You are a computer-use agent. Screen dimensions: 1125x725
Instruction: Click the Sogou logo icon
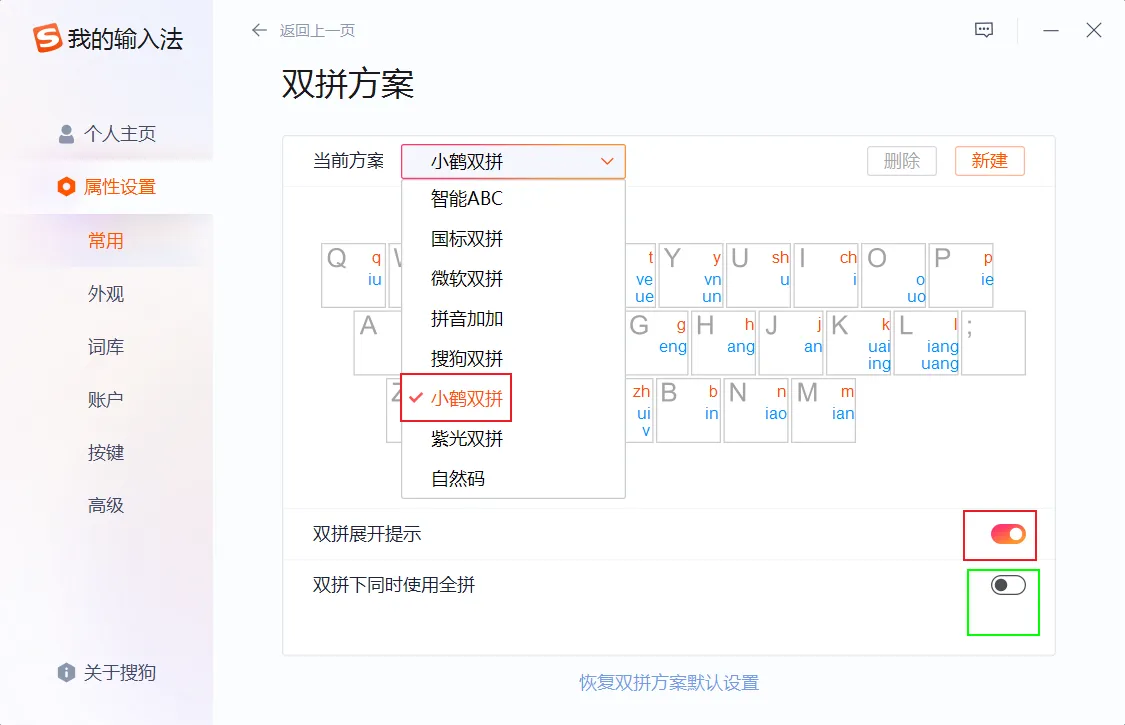47,39
